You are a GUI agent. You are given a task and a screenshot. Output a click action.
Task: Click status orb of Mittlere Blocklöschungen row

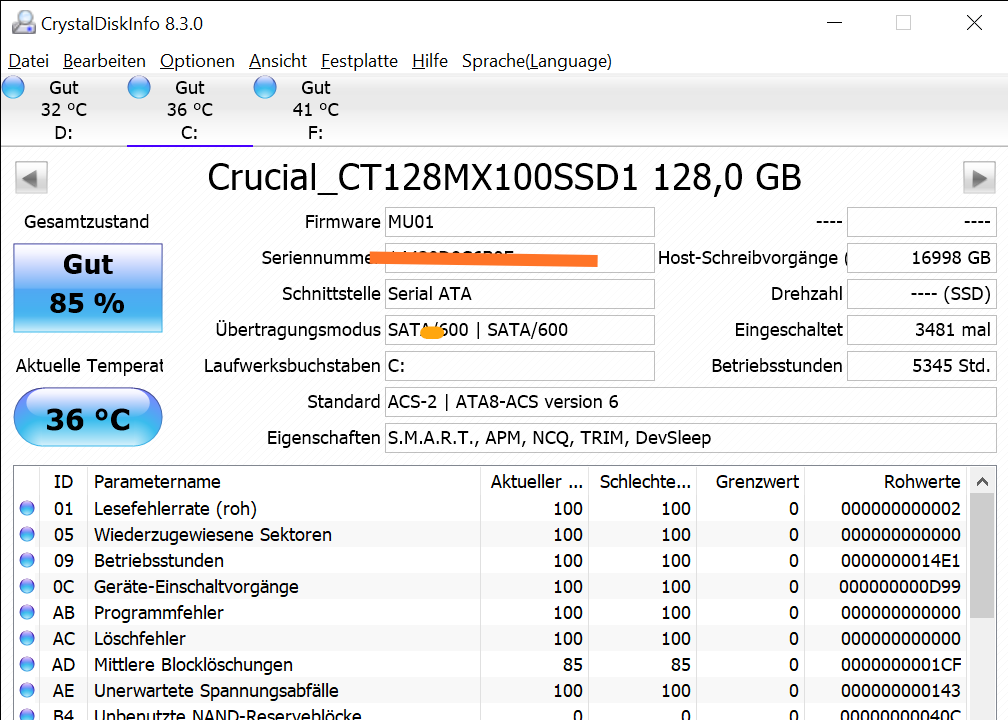[x=27, y=664]
